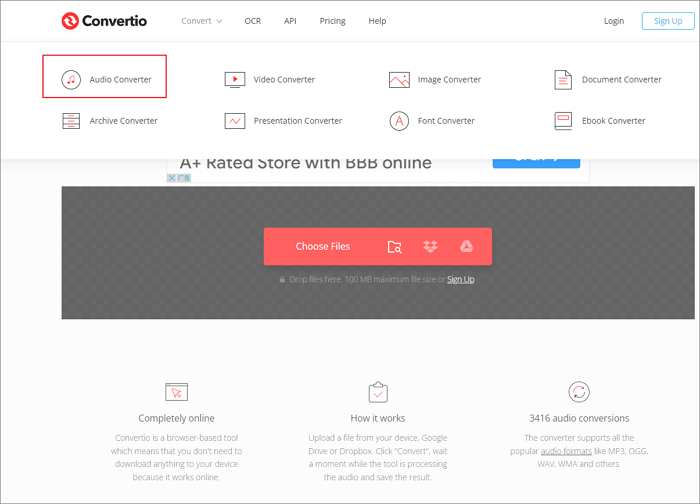Open the API menu item

pyautogui.click(x=290, y=21)
